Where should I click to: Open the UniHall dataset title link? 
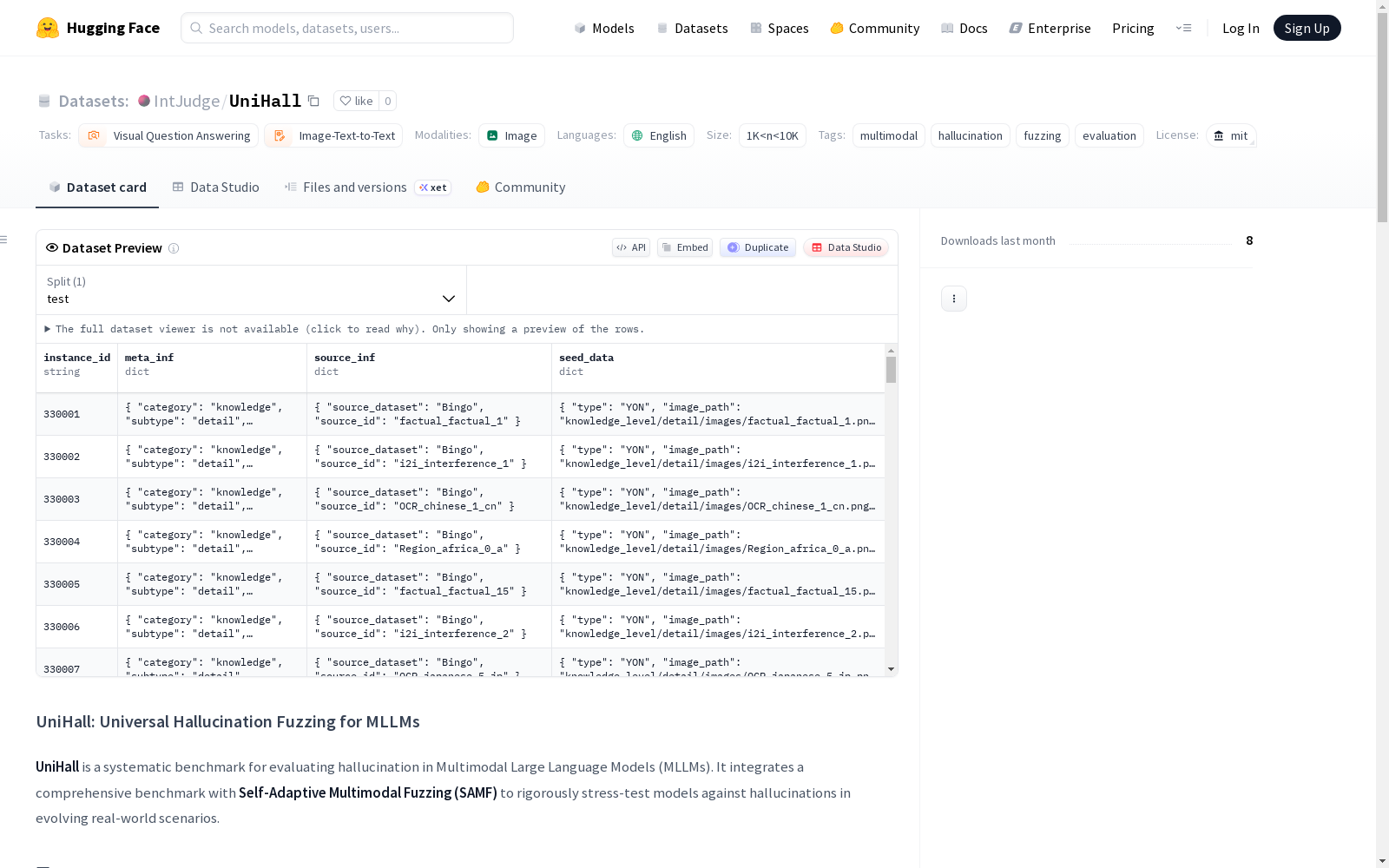click(x=265, y=101)
